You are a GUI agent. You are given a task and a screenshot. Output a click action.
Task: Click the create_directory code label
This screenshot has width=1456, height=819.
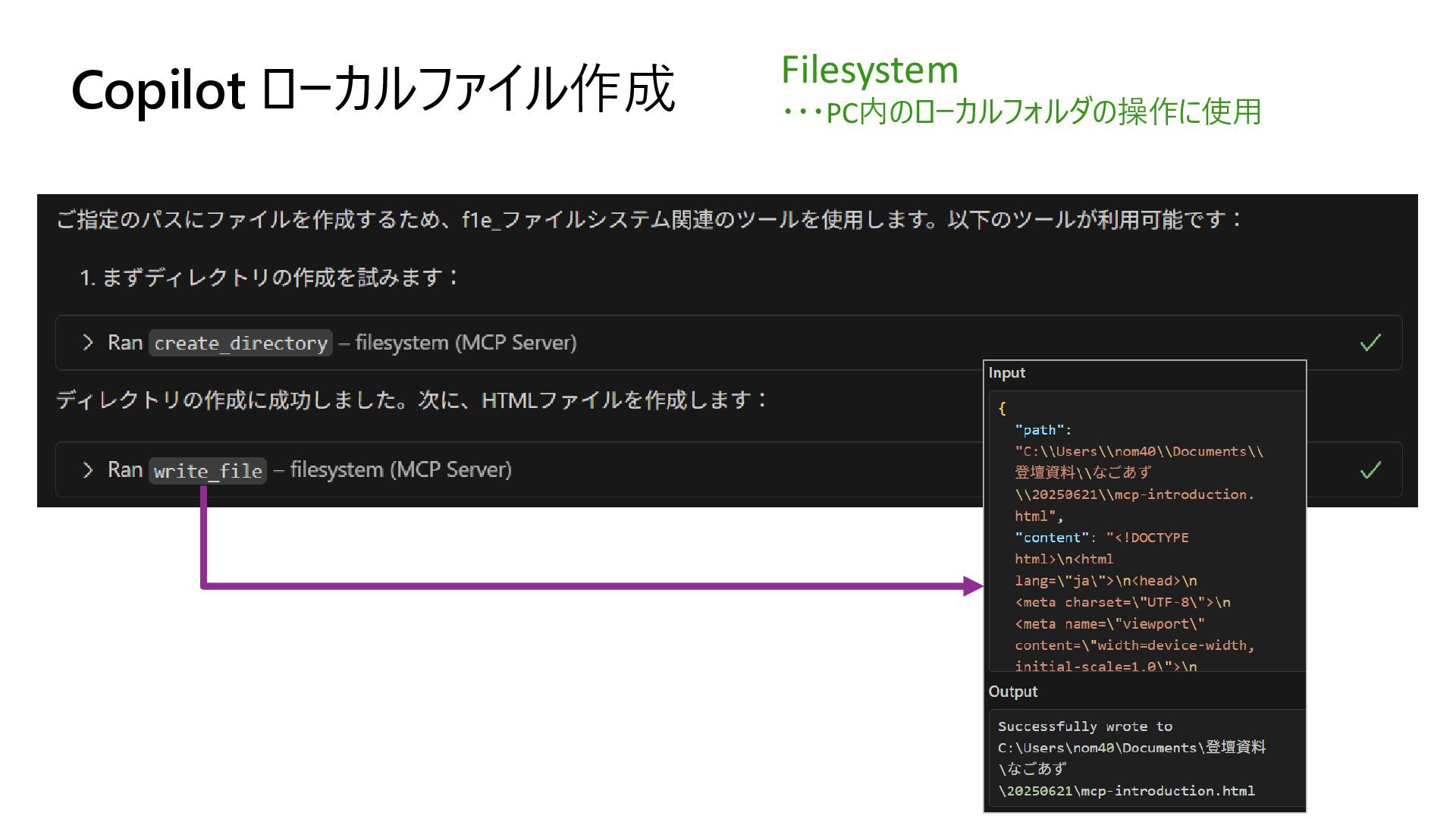click(x=240, y=343)
